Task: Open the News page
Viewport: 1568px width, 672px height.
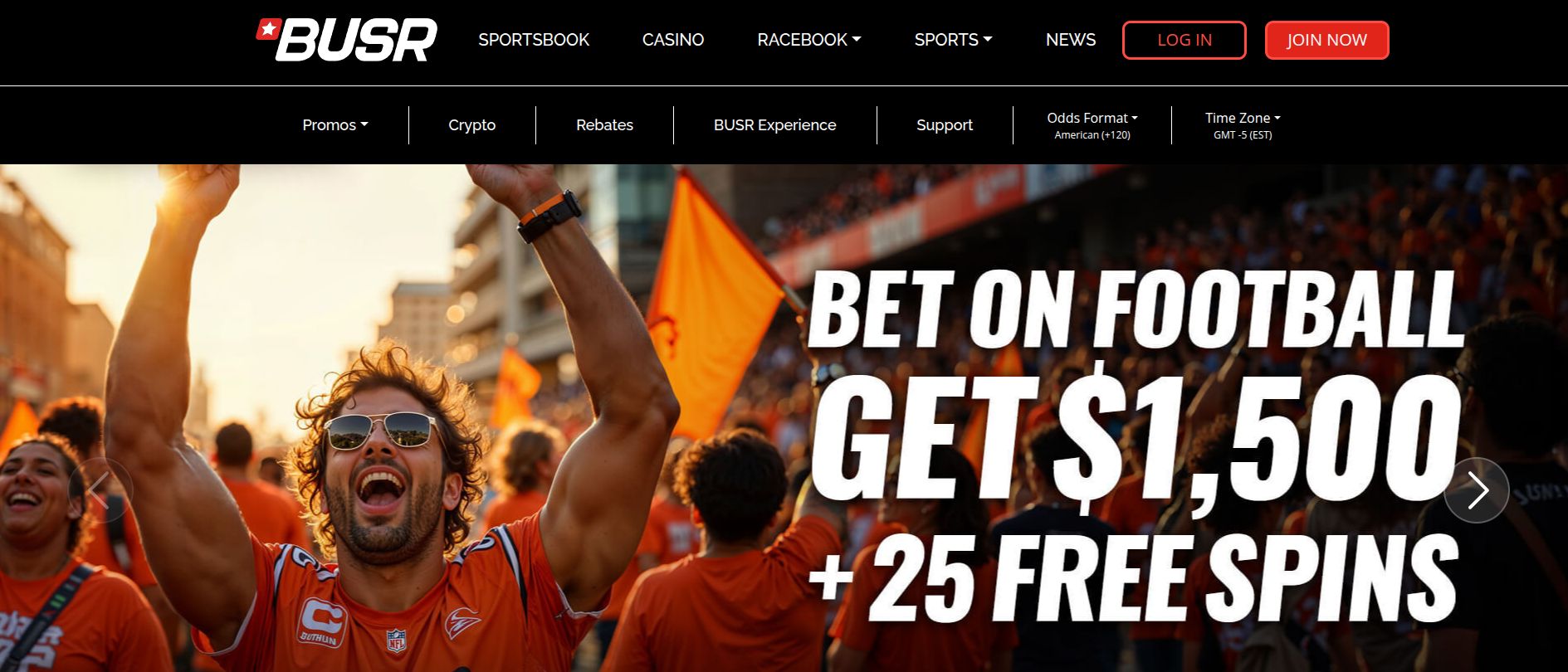Action: click(x=1071, y=40)
